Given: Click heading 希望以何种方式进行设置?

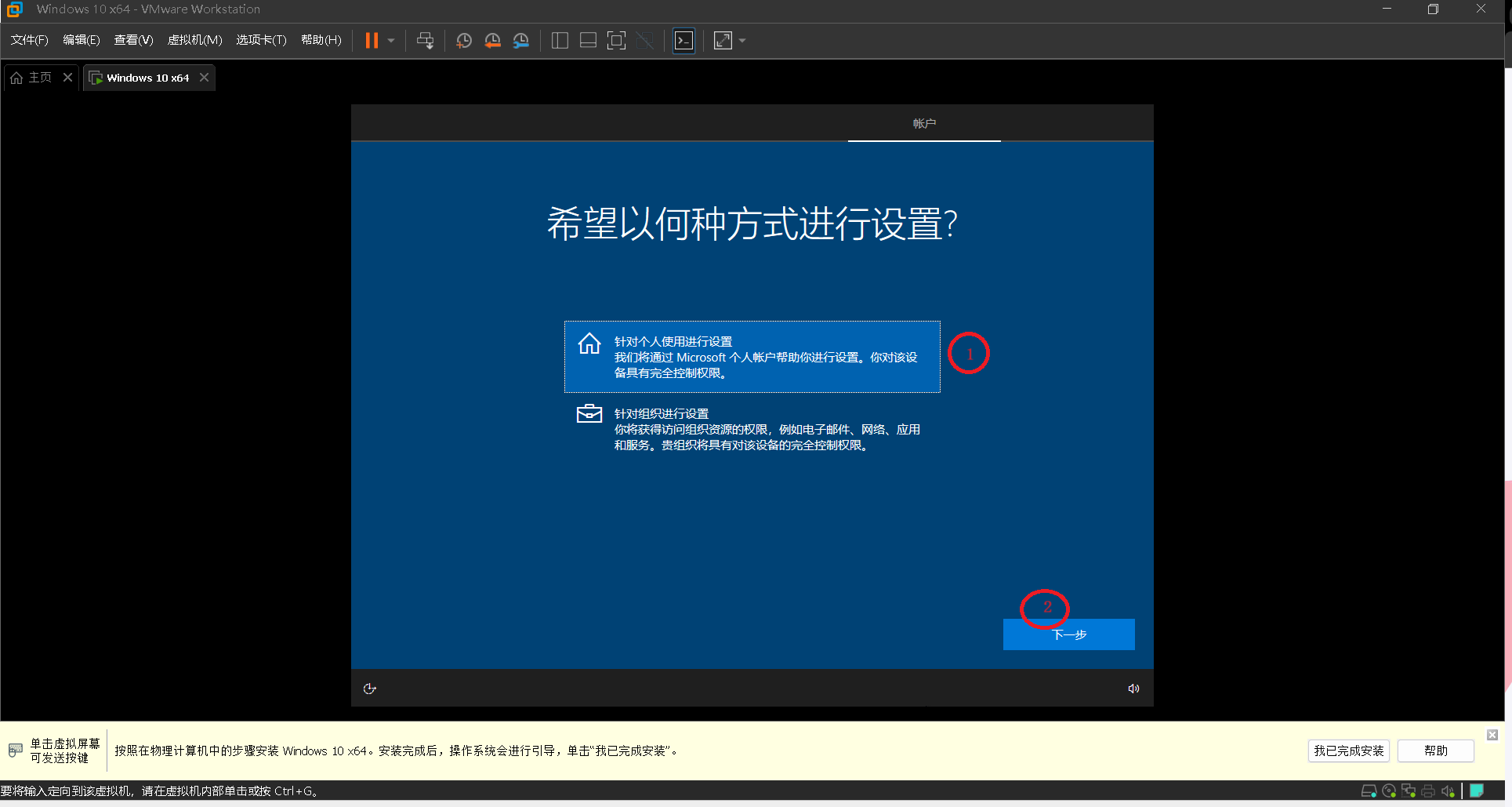Looking at the screenshot, I should pos(752,224).
